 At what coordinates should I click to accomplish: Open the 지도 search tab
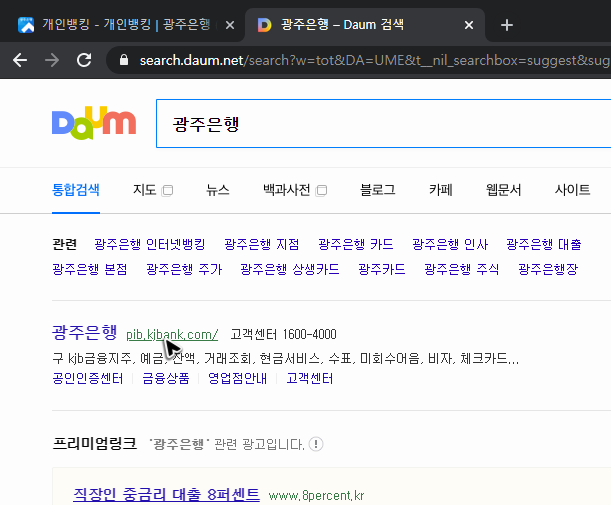pos(145,190)
